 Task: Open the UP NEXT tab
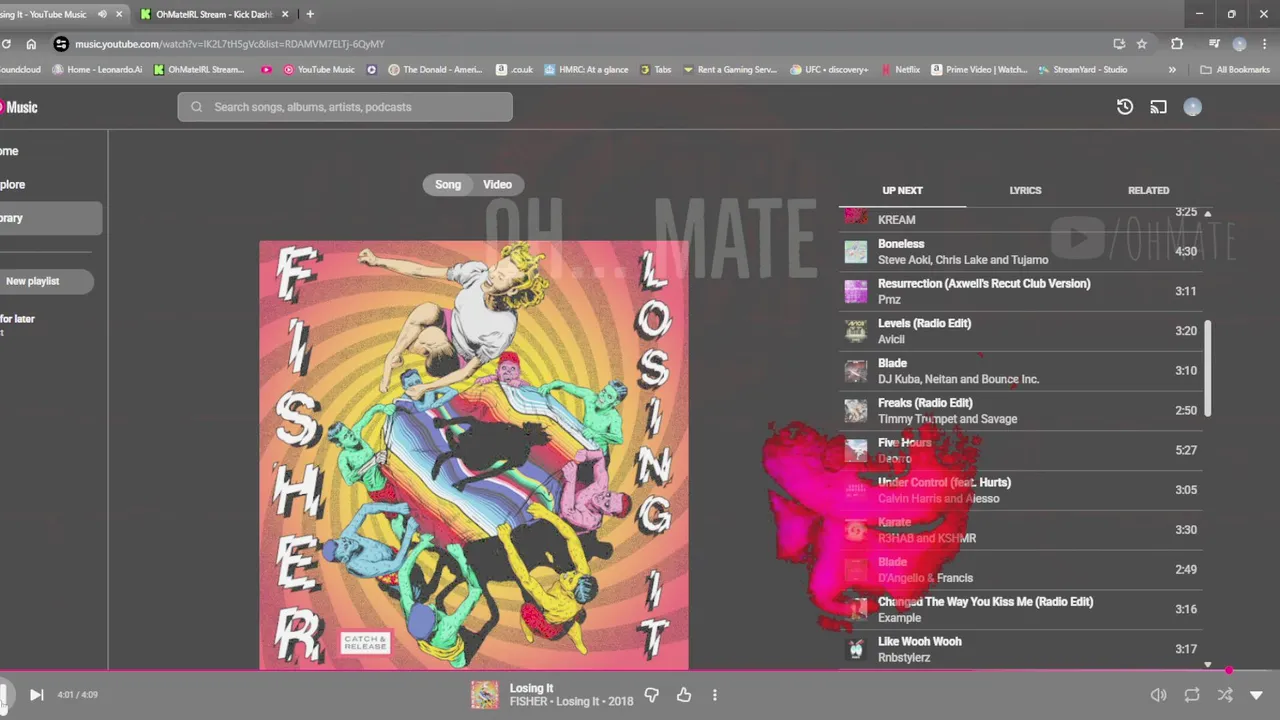[x=902, y=190]
